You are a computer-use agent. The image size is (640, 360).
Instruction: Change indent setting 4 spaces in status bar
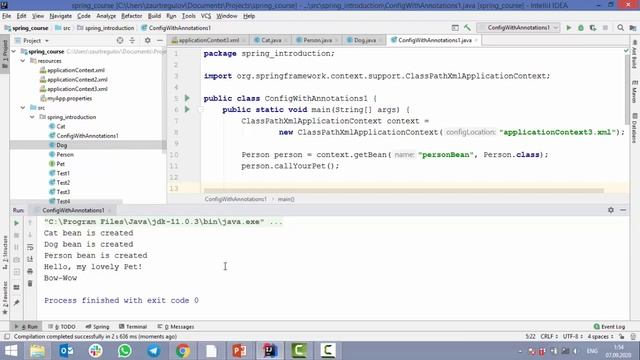coord(600,337)
